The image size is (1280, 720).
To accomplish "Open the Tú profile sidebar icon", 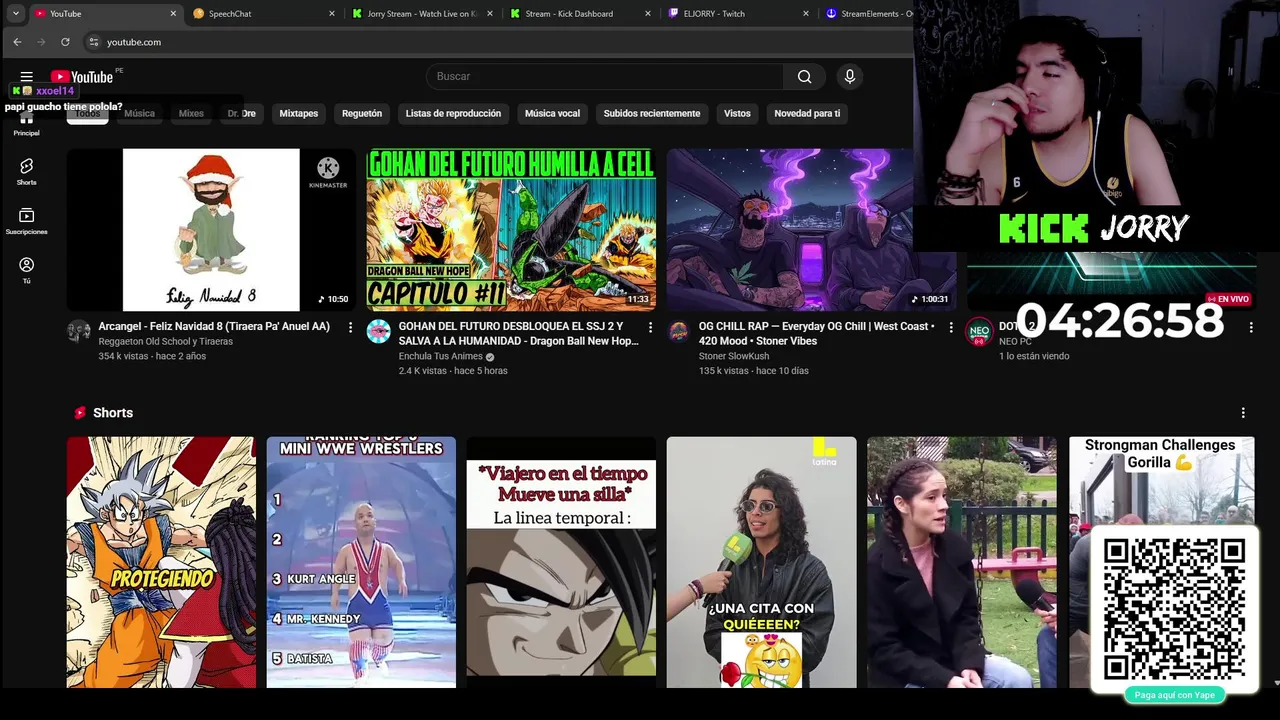I will click(x=27, y=271).
